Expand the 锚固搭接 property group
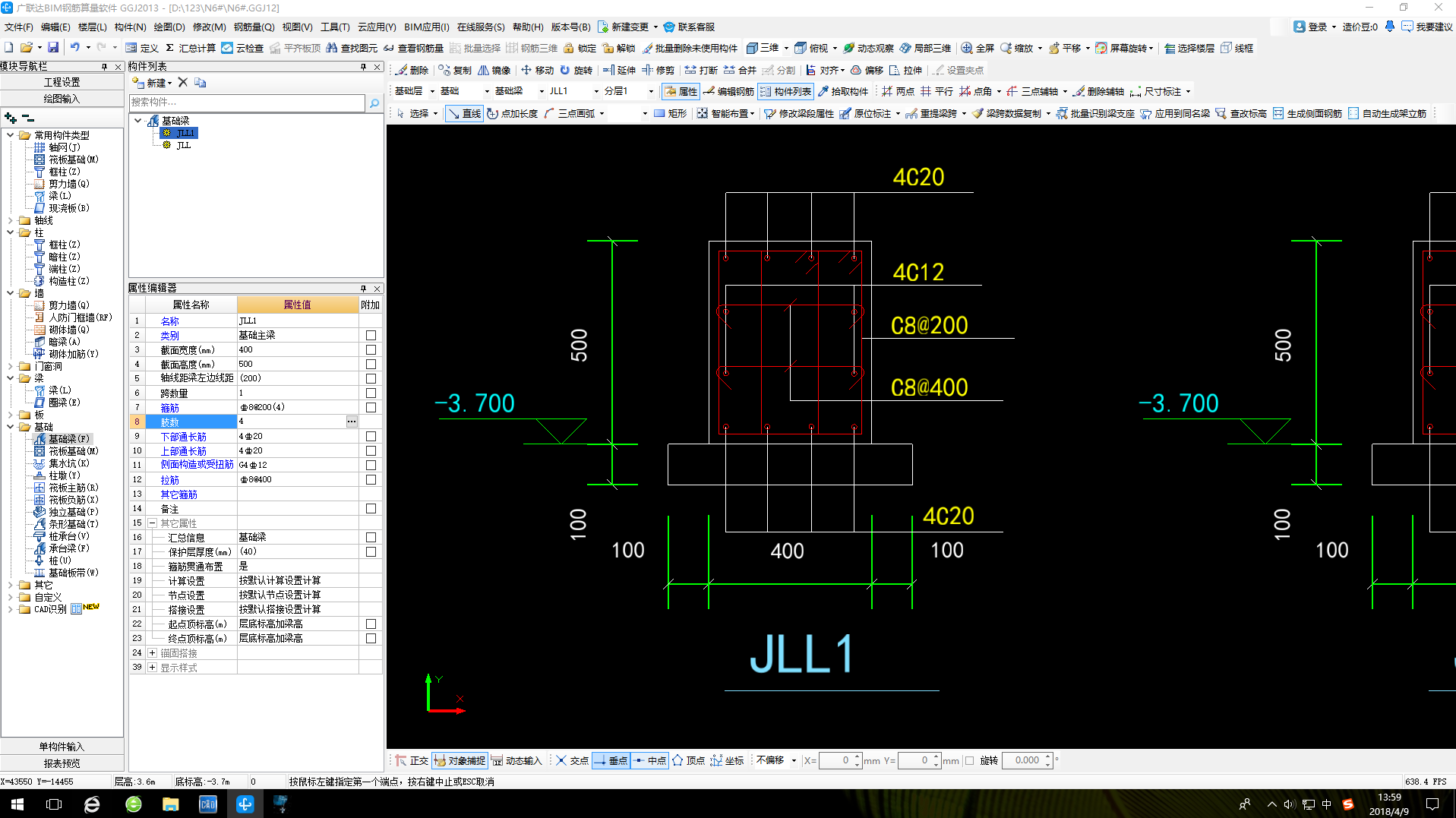1456x818 pixels. coord(153,652)
